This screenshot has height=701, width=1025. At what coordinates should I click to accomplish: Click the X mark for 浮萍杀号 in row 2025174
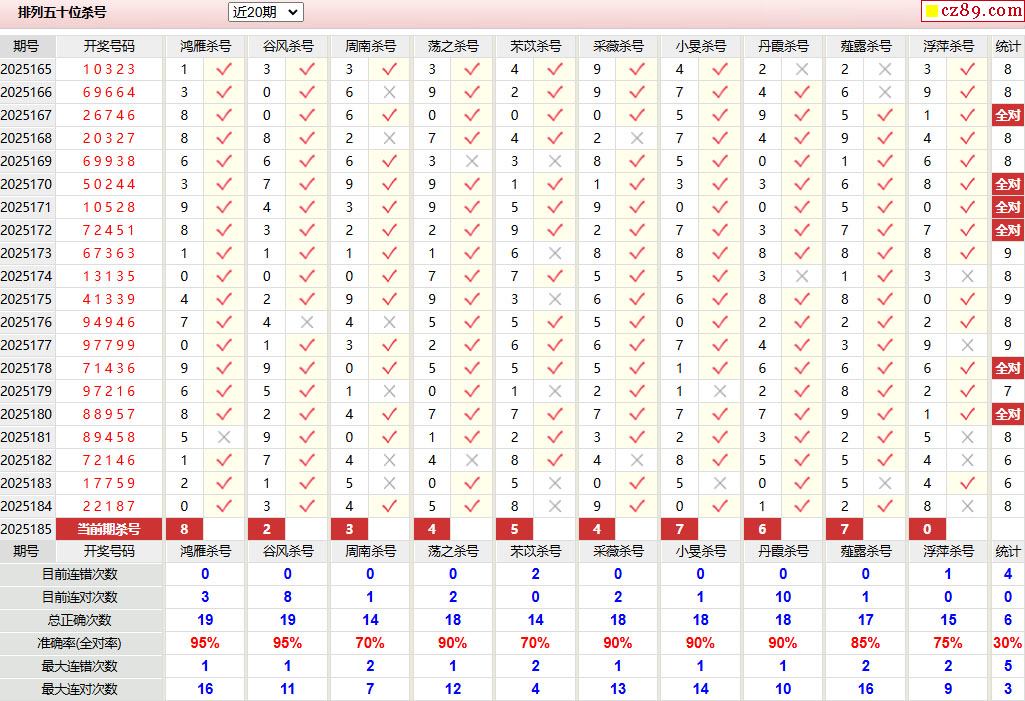(967, 276)
